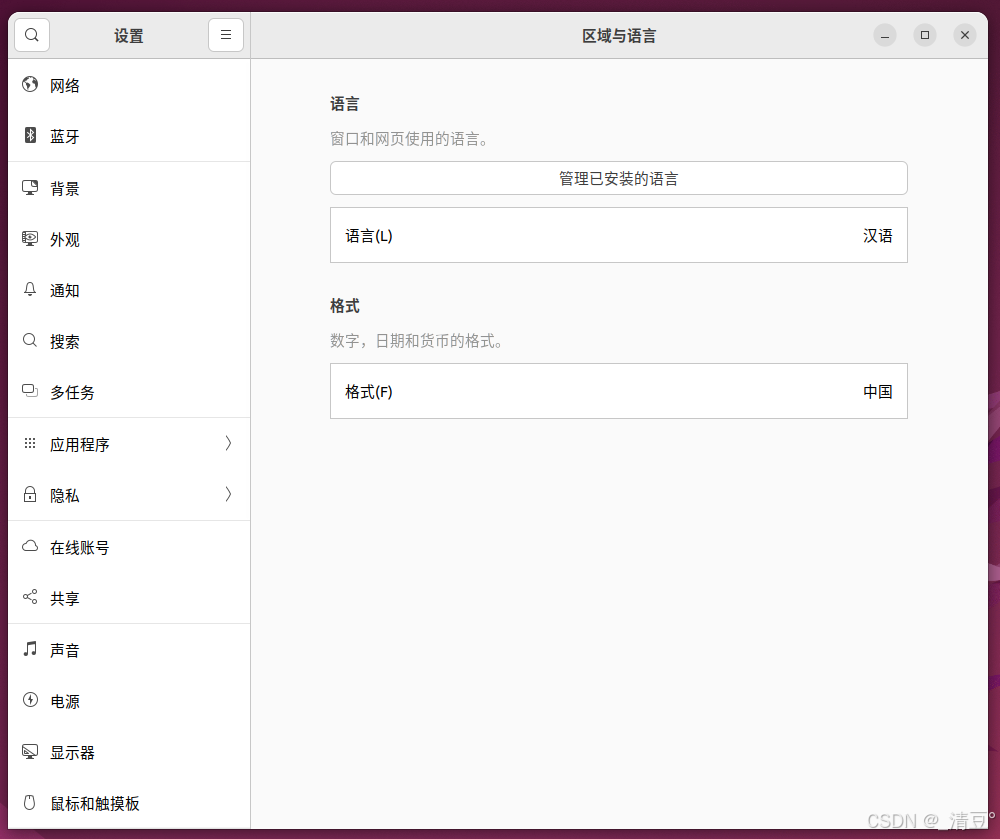The height and width of the screenshot is (839, 1000).
Task: Open the 语言(L) selection row
Action: coord(619,235)
